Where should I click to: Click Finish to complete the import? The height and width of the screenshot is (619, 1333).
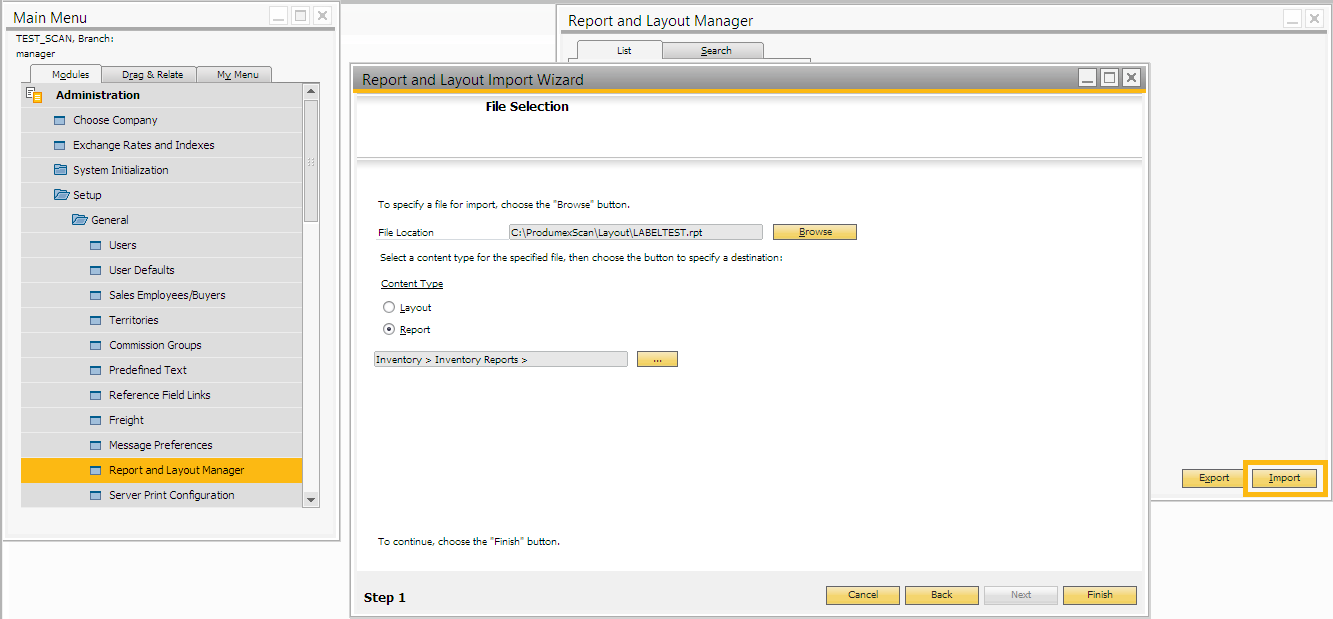pyautogui.click(x=1099, y=595)
